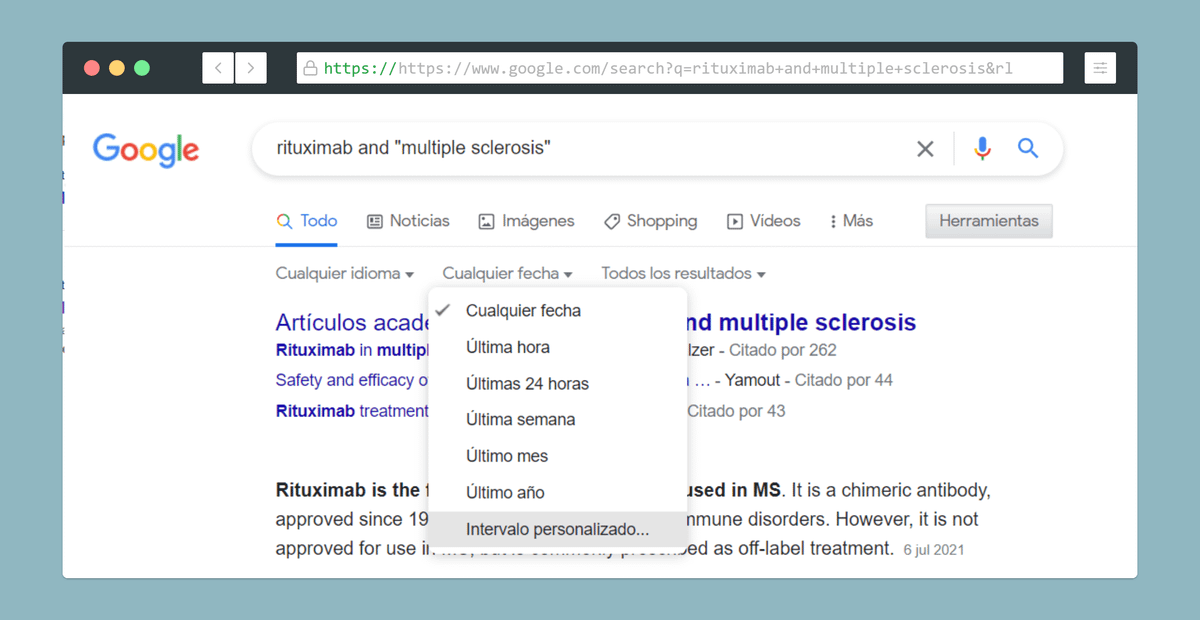Click the blue search magnifier icon

(1028, 149)
